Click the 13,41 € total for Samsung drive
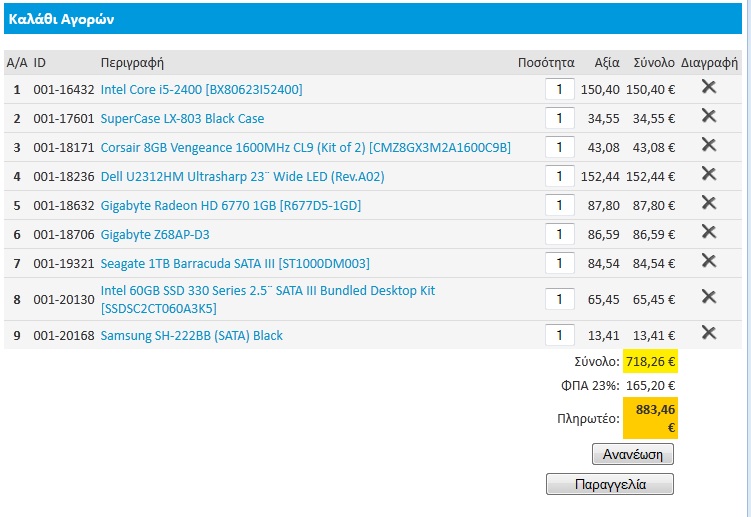Image resolution: width=751 pixels, height=517 pixels. 654,335
